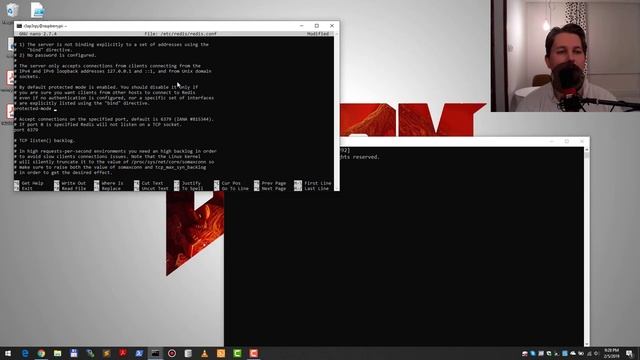Click the blue floppy-disk taskbar icon
The width and height of the screenshot is (640, 360).
[74, 353]
